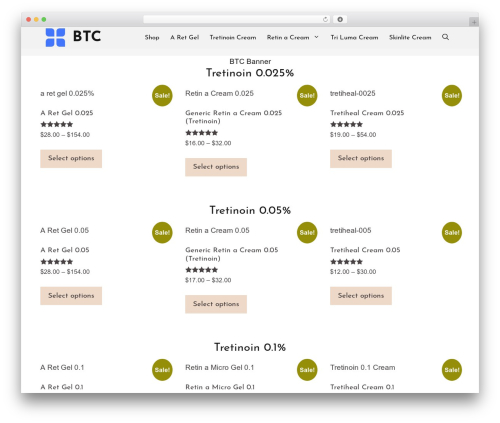
Task: Click Sale badge on Retin a Cream 0.05
Action: 307,233
